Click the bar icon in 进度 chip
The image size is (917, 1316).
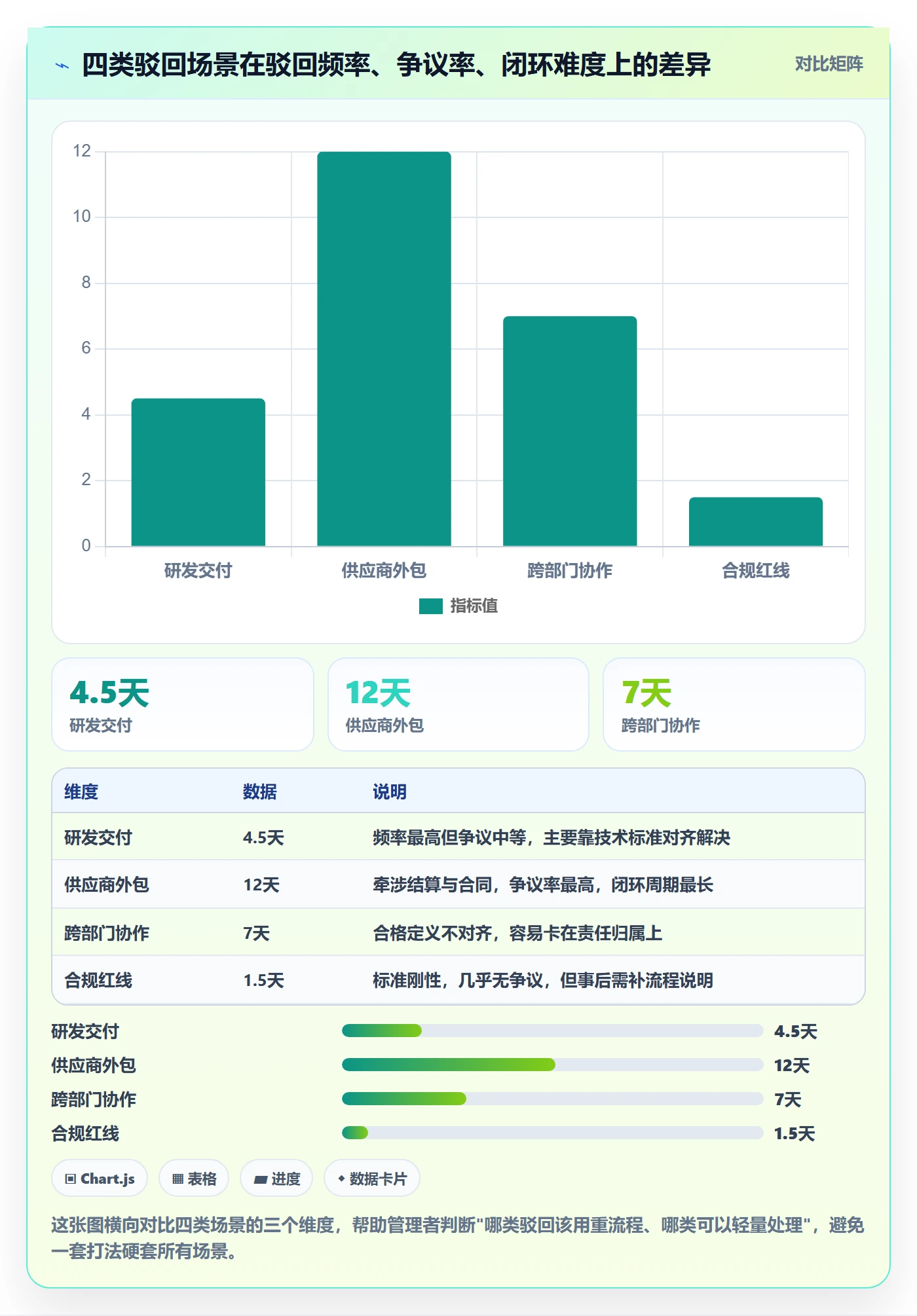point(261,1180)
